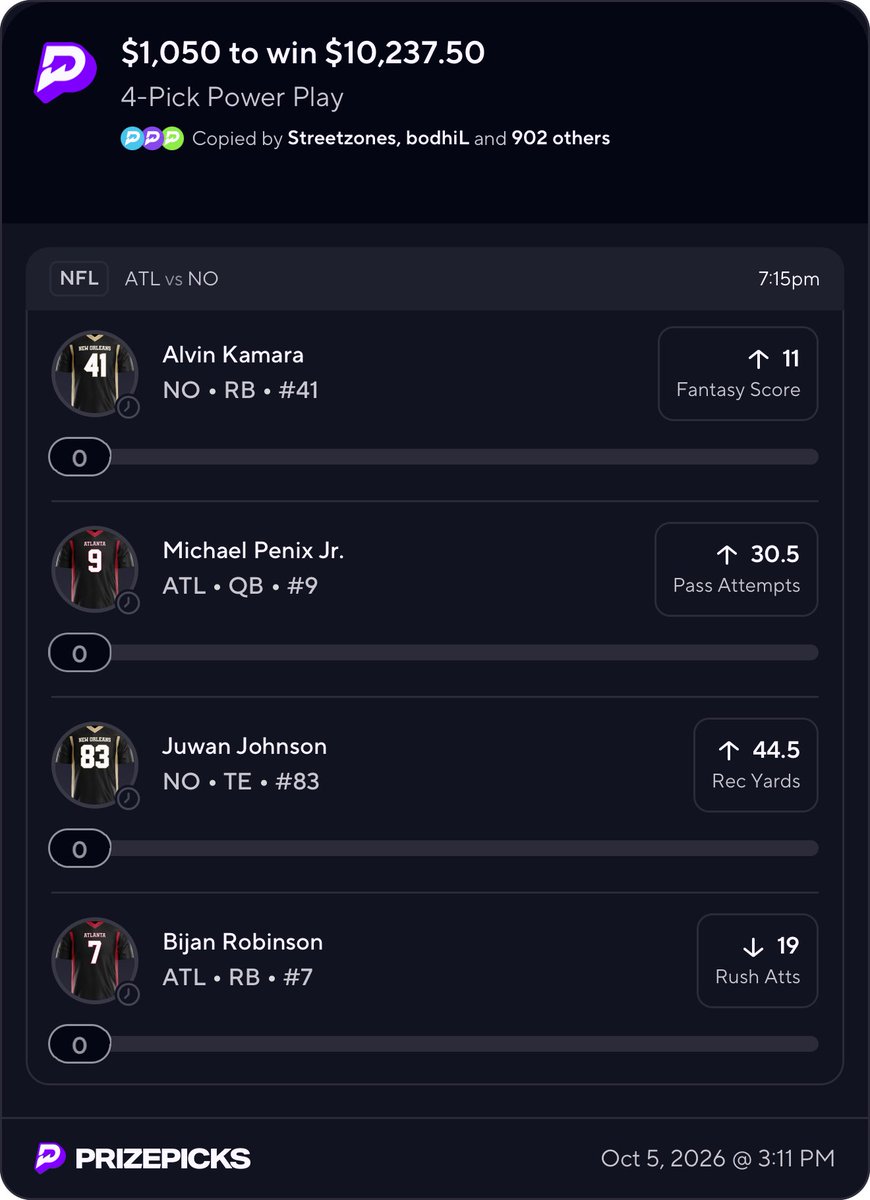The height and width of the screenshot is (1200, 870).
Task: Select the More 44.5 Rec Yards pick
Action: coord(756,765)
